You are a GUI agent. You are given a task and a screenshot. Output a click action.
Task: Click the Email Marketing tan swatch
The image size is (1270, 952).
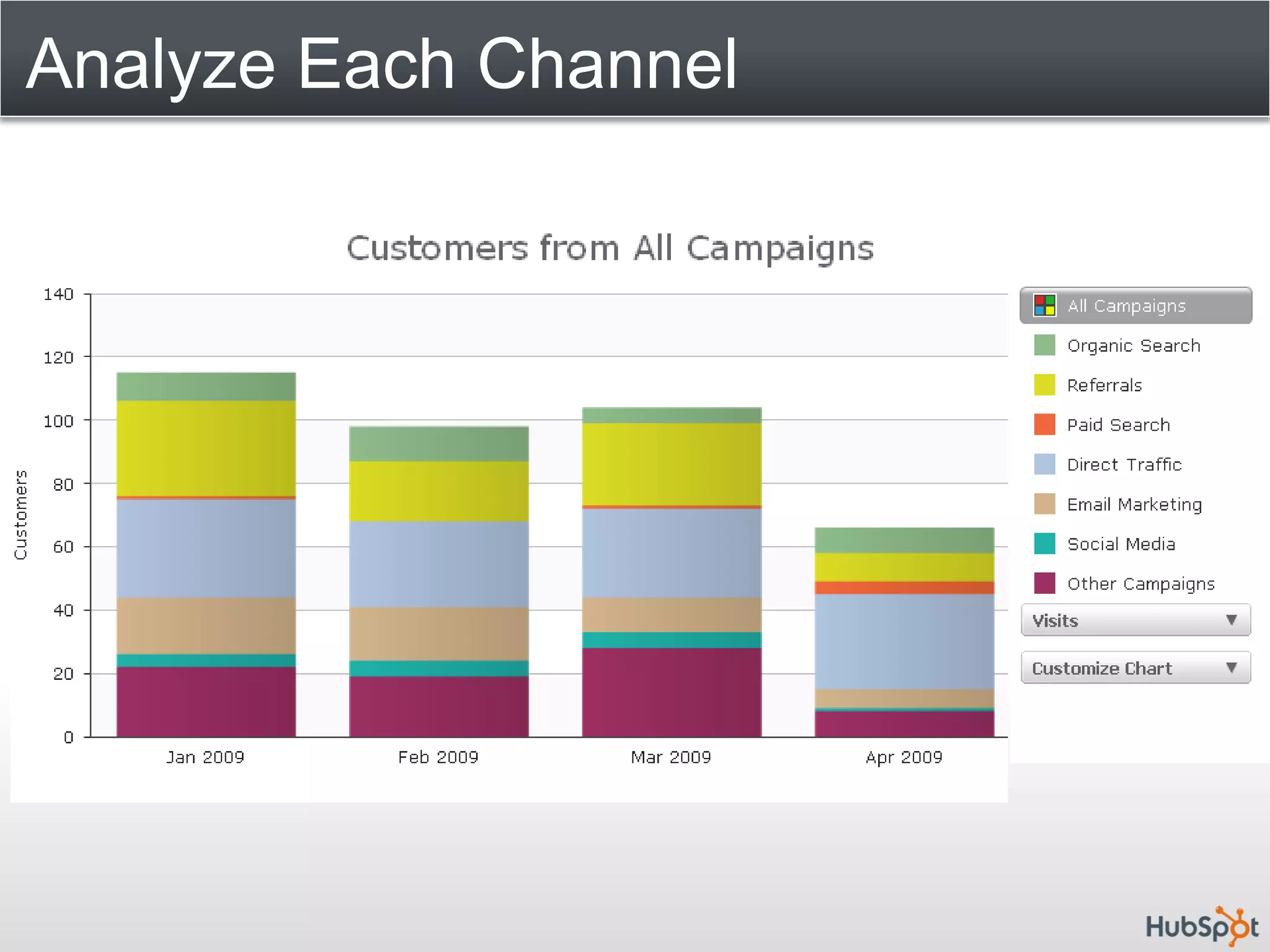(1044, 504)
